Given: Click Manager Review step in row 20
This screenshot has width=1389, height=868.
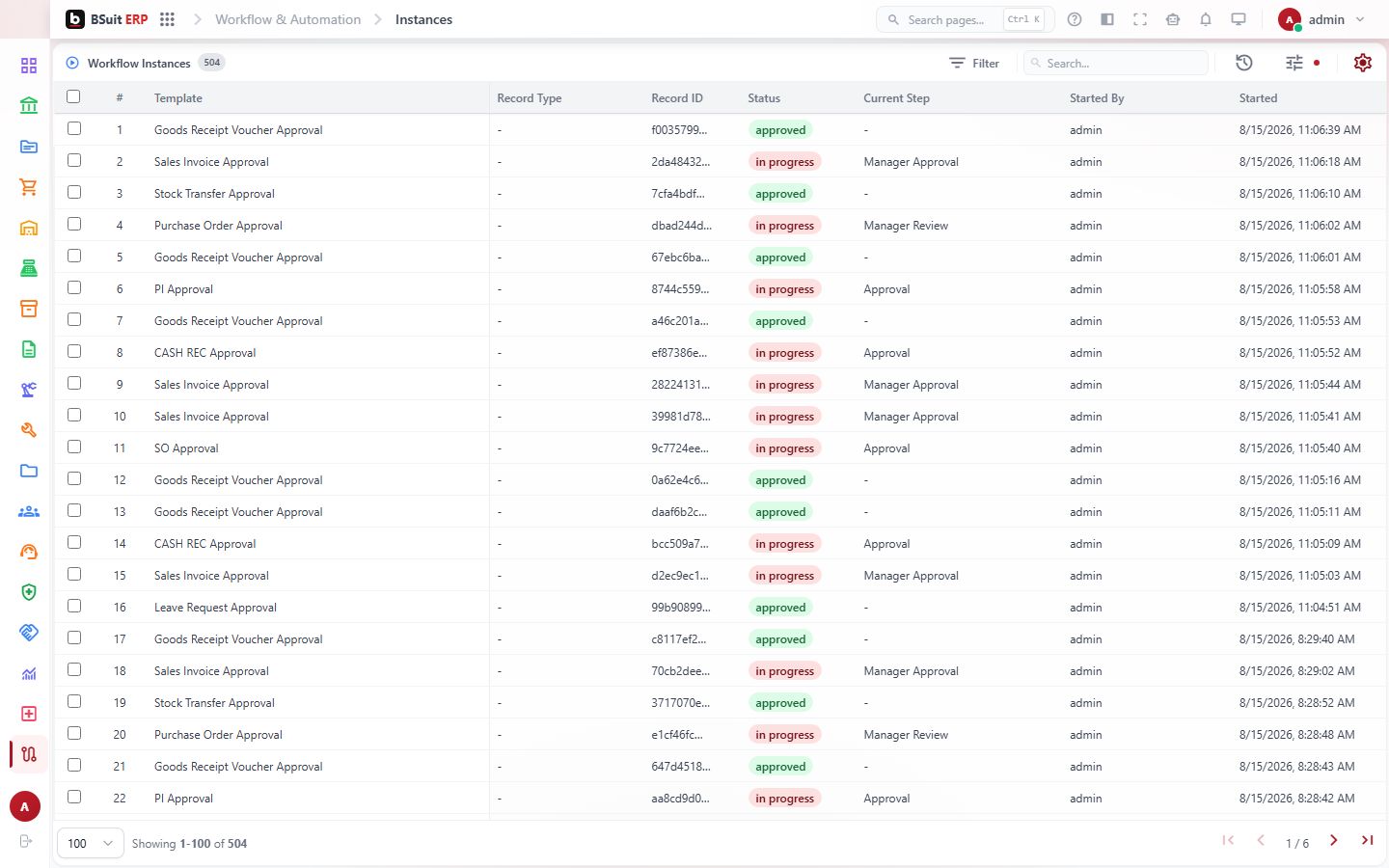Looking at the screenshot, I should click(906, 735).
